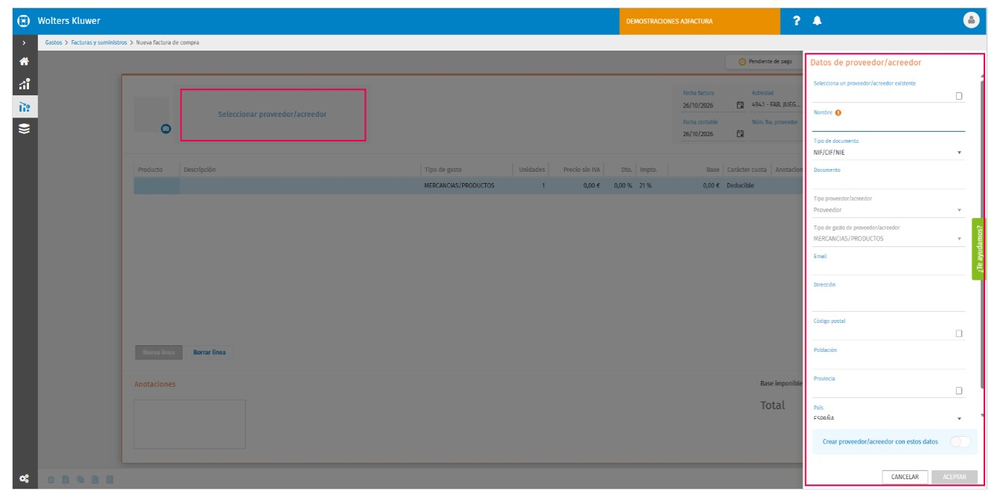Open the Actividad field dropdown

[x=776, y=105]
